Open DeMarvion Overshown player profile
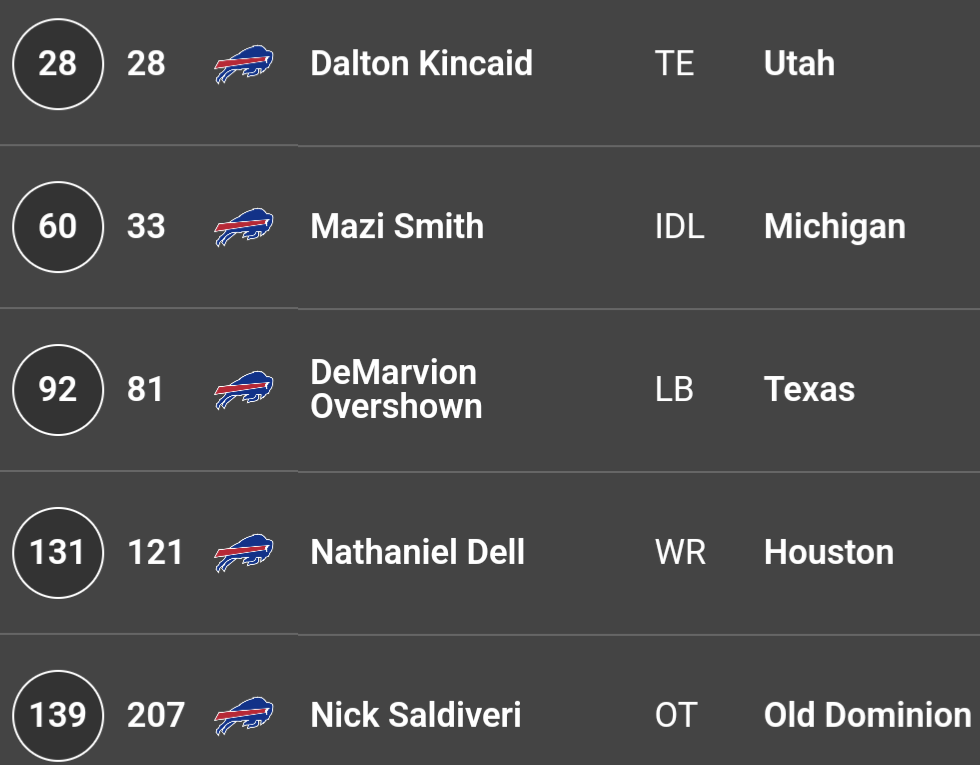This screenshot has height=765, width=980. point(396,389)
